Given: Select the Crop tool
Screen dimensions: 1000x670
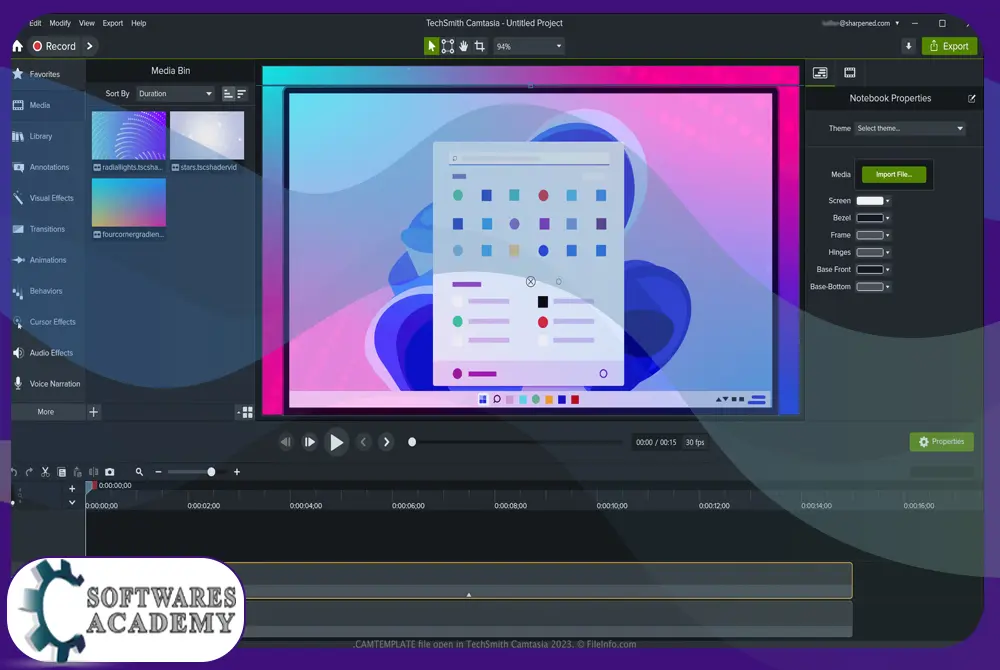Looking at the screenshot, I should coord(480,46).
